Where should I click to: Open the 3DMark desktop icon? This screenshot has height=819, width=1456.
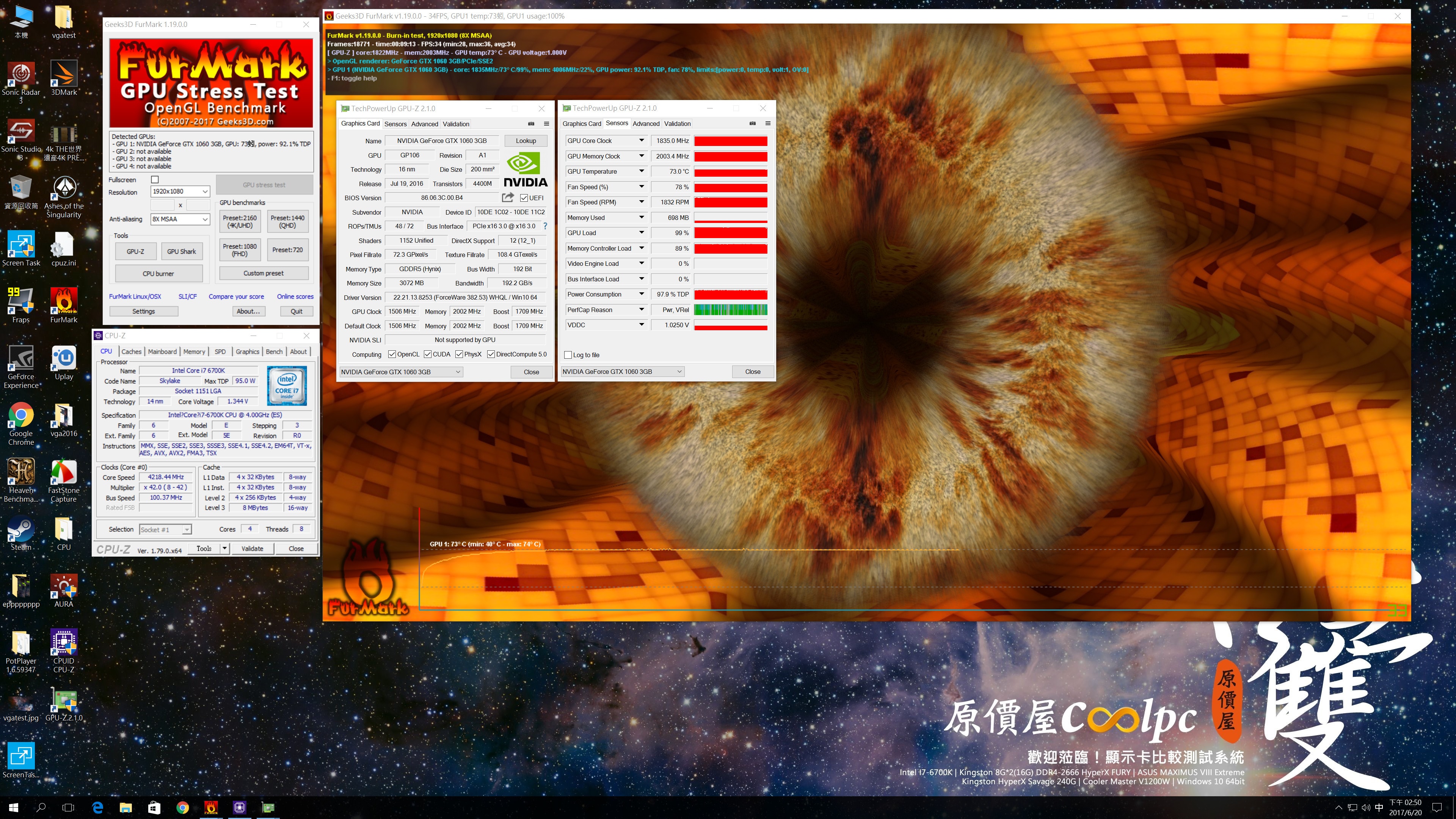[64, 78]
